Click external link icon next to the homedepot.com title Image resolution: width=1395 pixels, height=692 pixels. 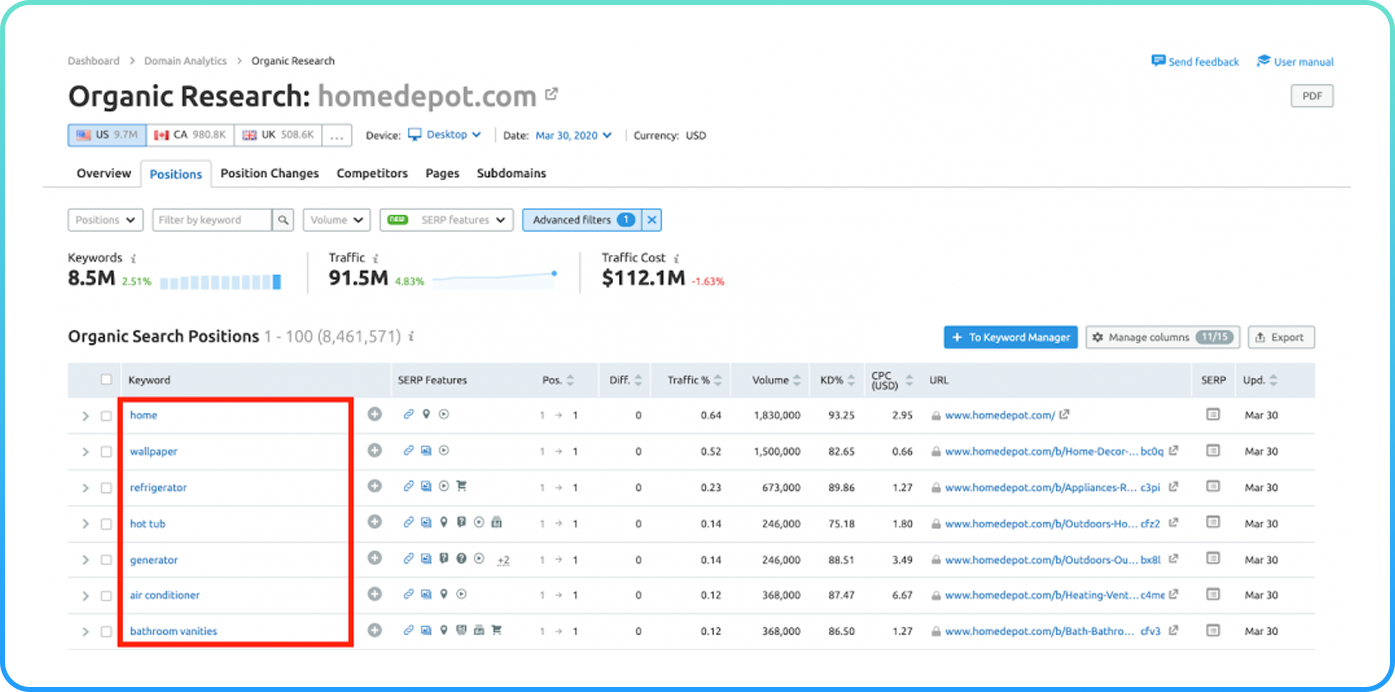(x=552, y=95)
